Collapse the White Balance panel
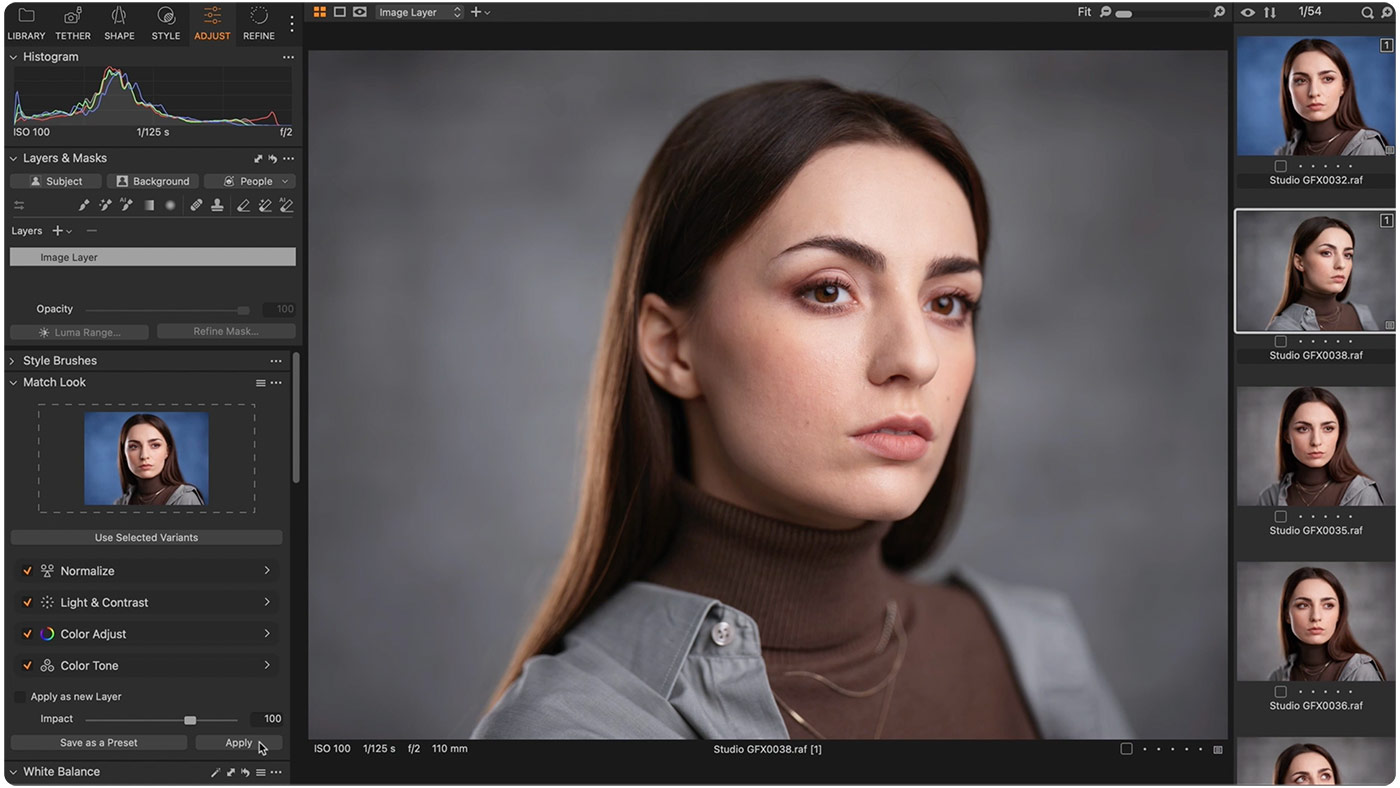 [14, 772]
